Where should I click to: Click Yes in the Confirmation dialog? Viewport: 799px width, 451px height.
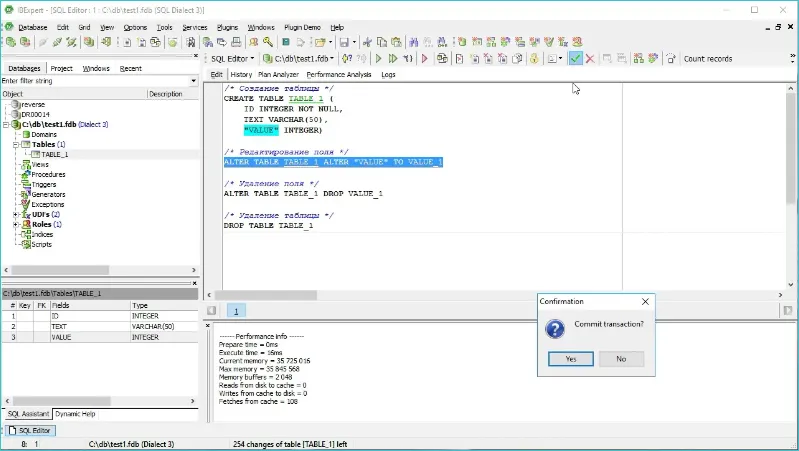[x=571, y=359]
